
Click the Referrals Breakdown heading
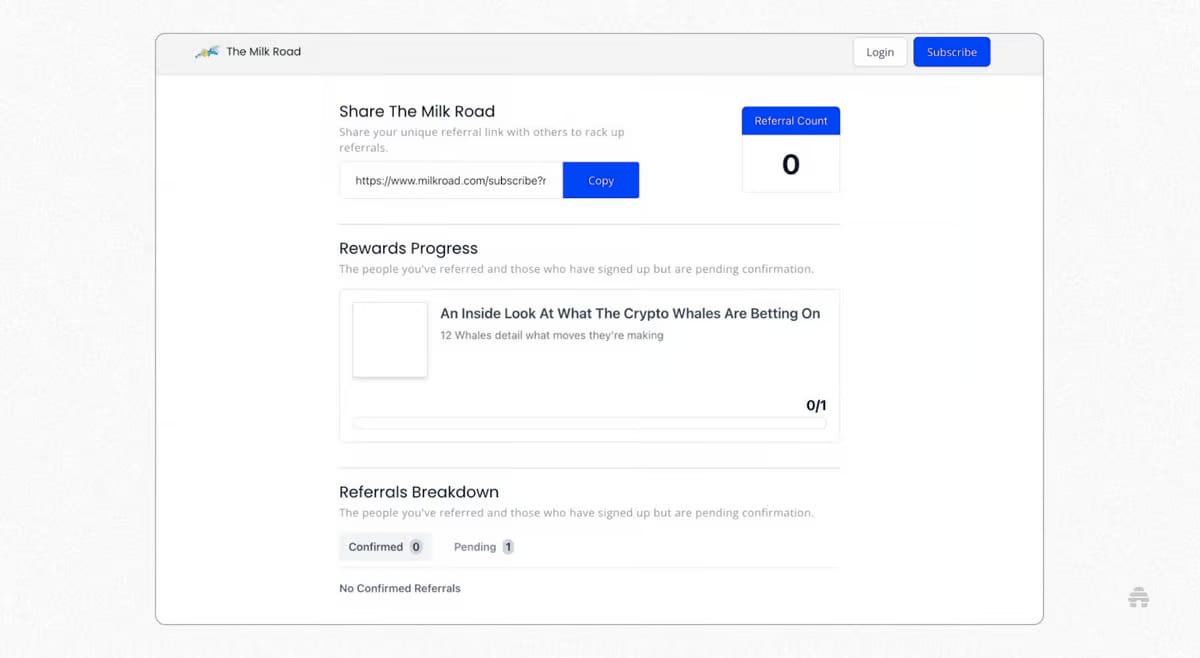point(419,491)
